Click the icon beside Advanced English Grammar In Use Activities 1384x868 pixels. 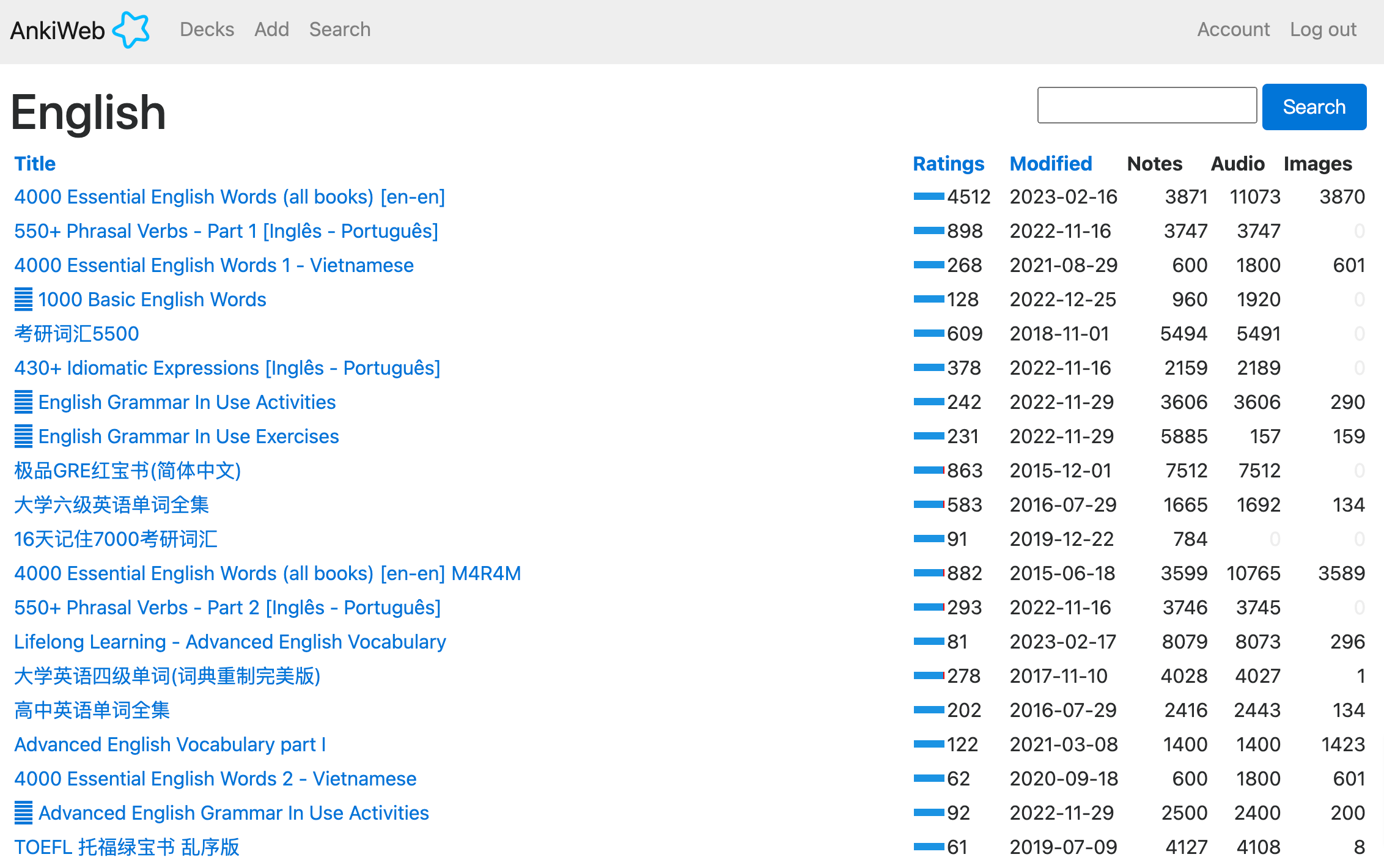[23, 813]
